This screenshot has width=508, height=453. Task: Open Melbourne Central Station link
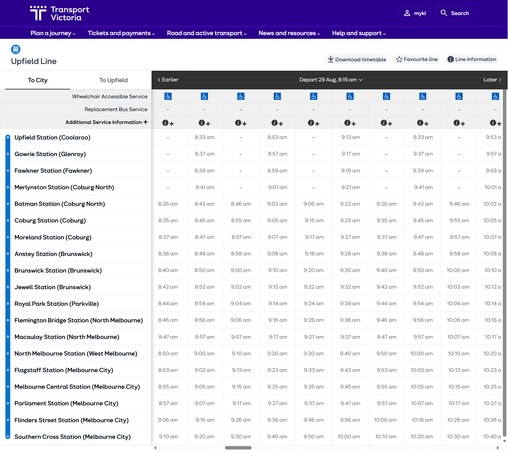coord(77,387)
